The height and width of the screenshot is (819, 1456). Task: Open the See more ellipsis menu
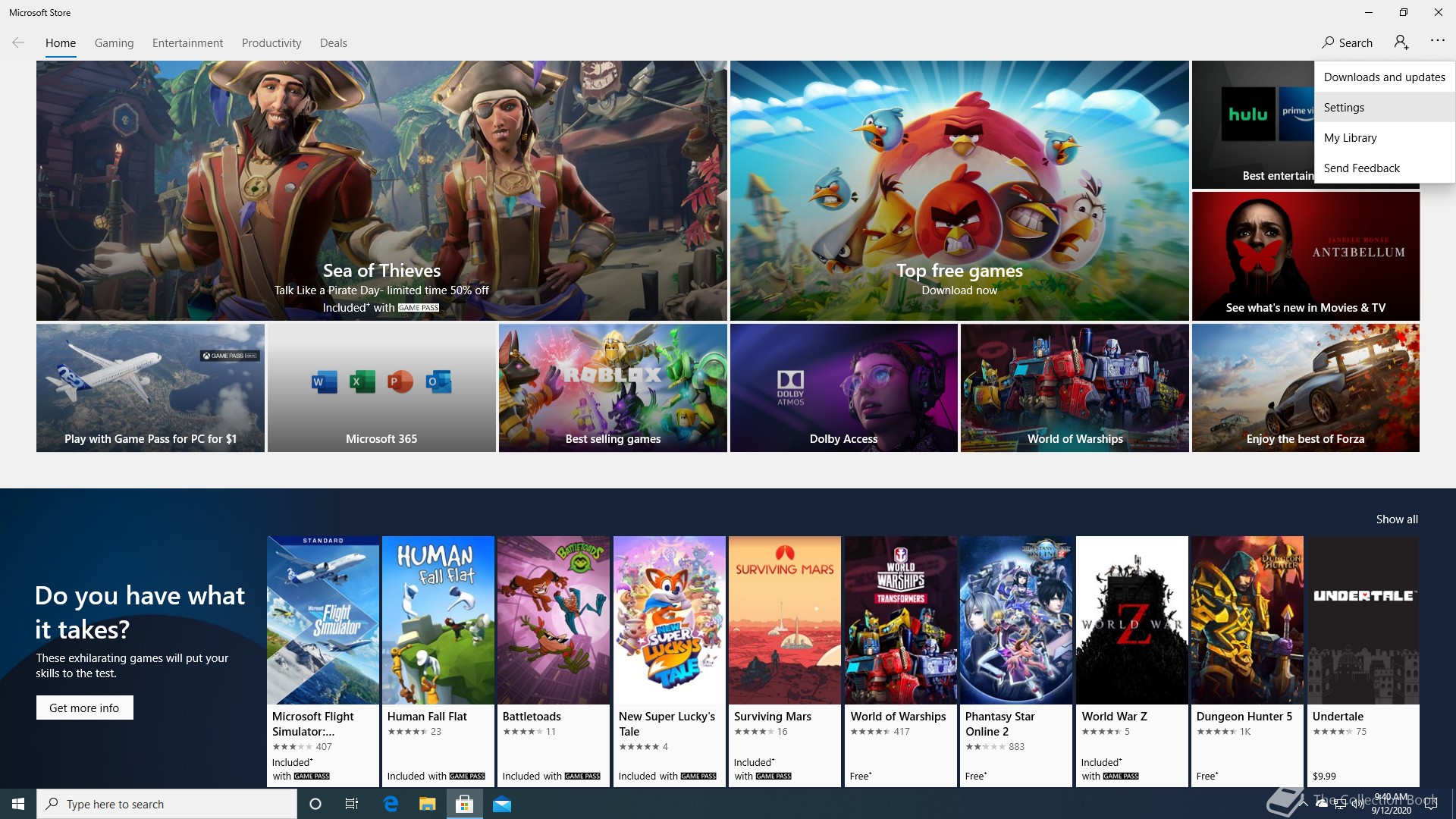click(1437, 41)
